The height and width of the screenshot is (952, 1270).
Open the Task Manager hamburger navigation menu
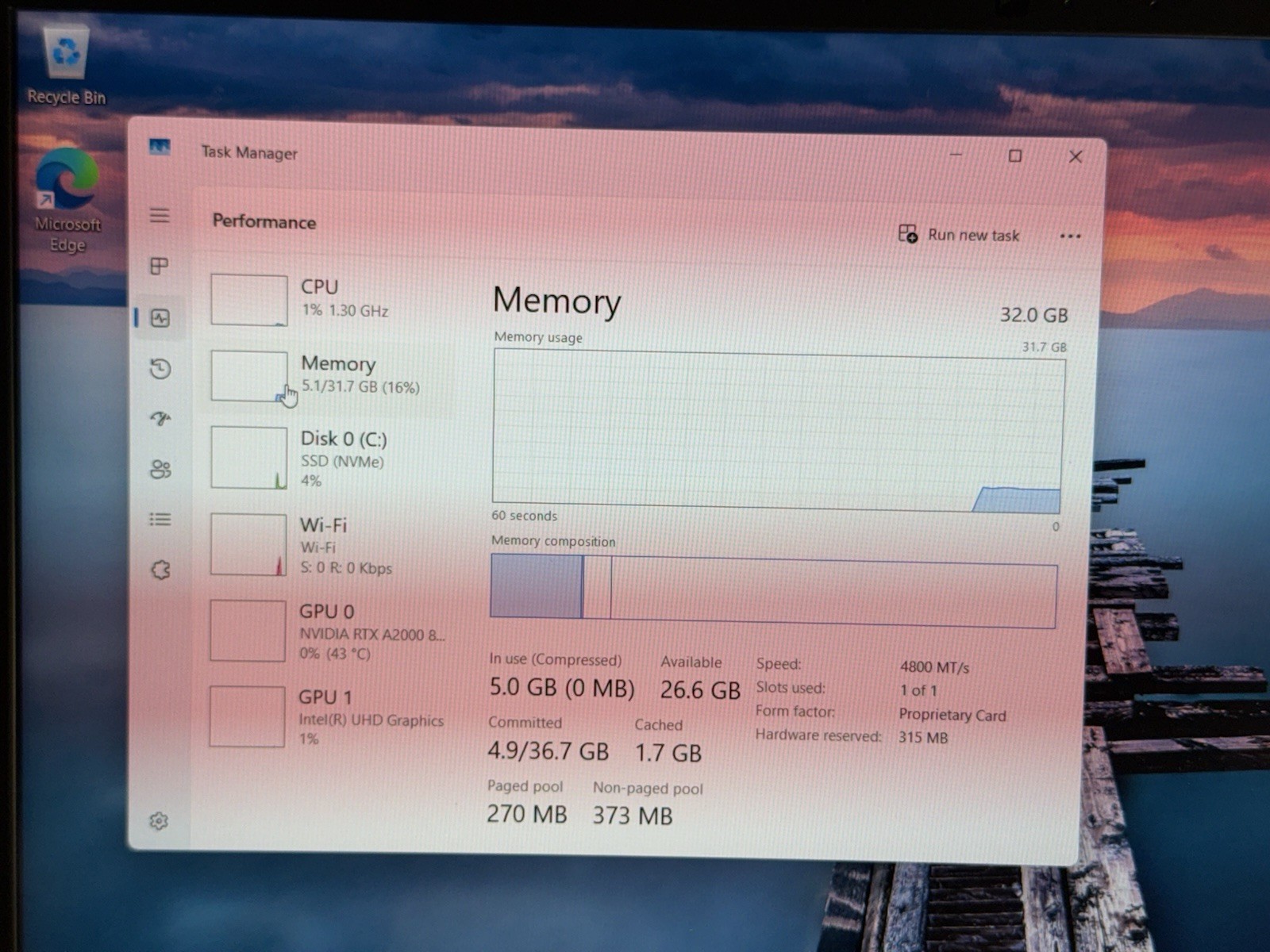click(160, 216)
